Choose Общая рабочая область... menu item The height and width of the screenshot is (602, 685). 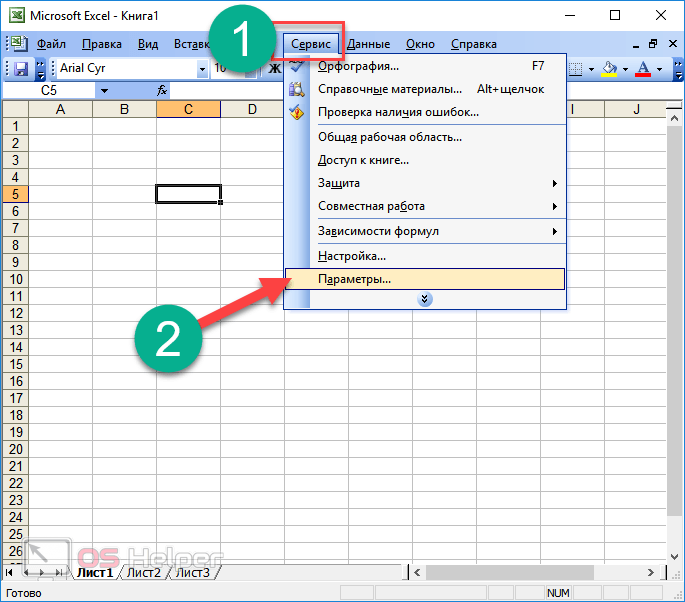pyautogui.click(x=425, y=137)
